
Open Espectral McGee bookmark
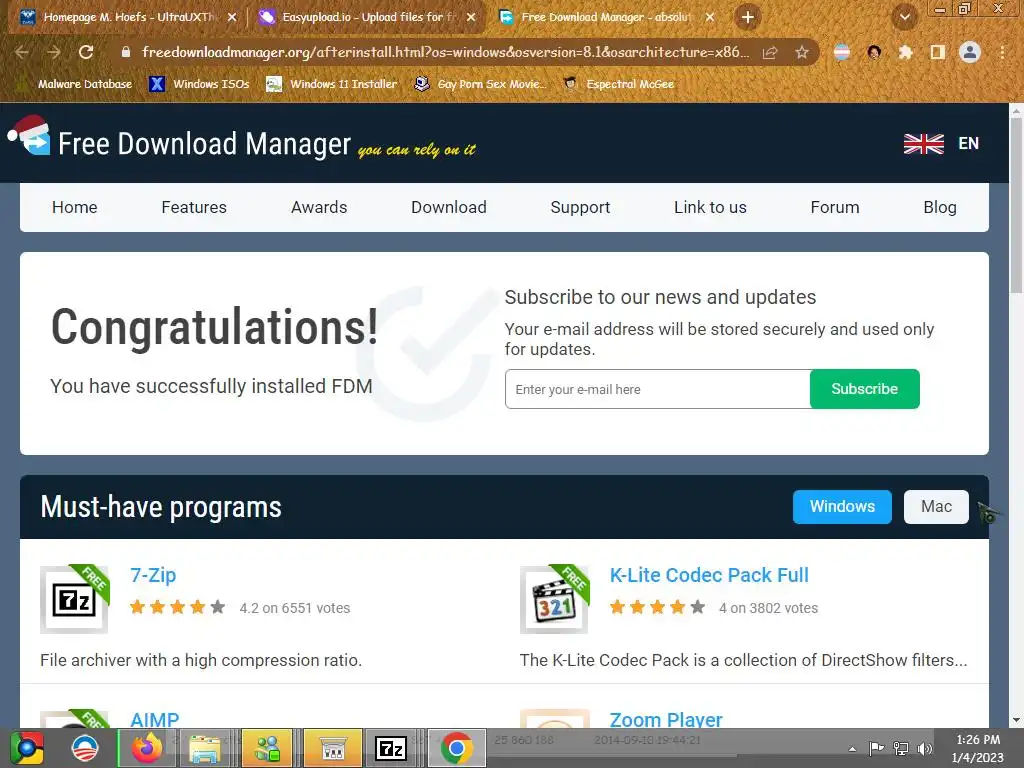(619, 84)
